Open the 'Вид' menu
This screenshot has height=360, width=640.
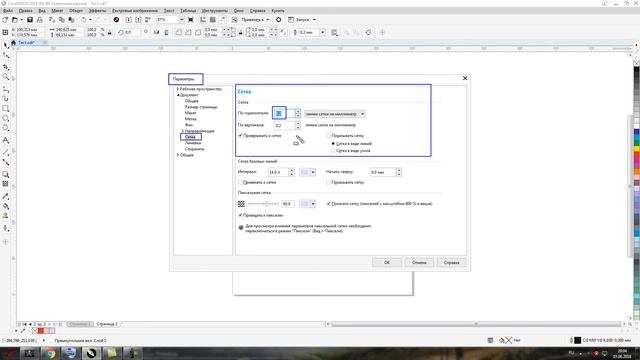pyautogui.click(x=42, y=11)
